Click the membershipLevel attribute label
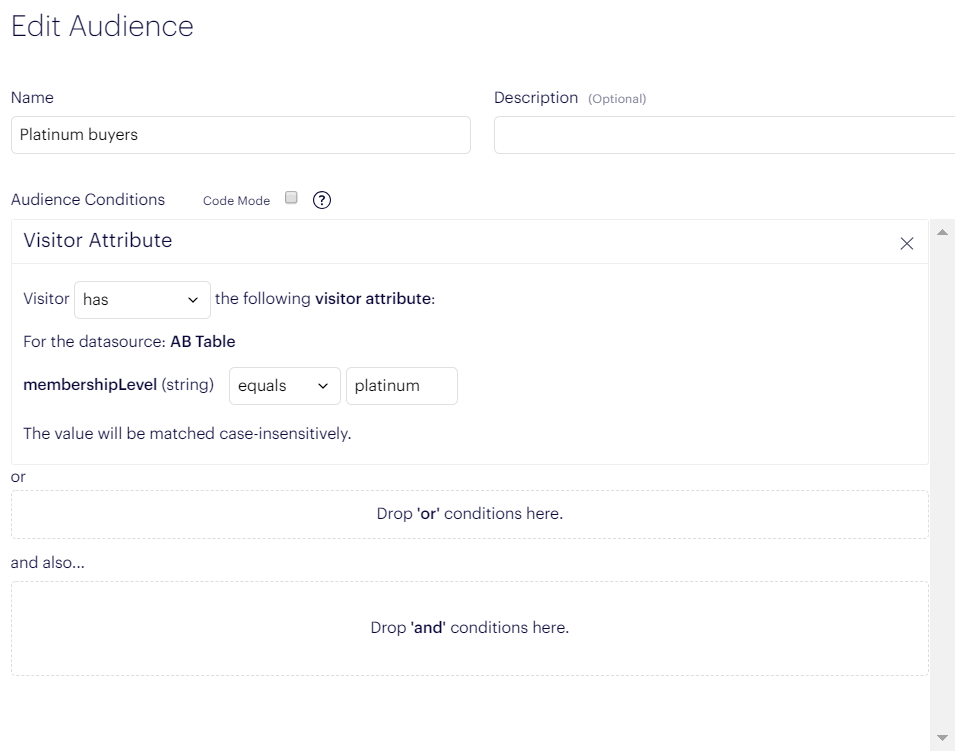The image size is (955, 754). 90,385
